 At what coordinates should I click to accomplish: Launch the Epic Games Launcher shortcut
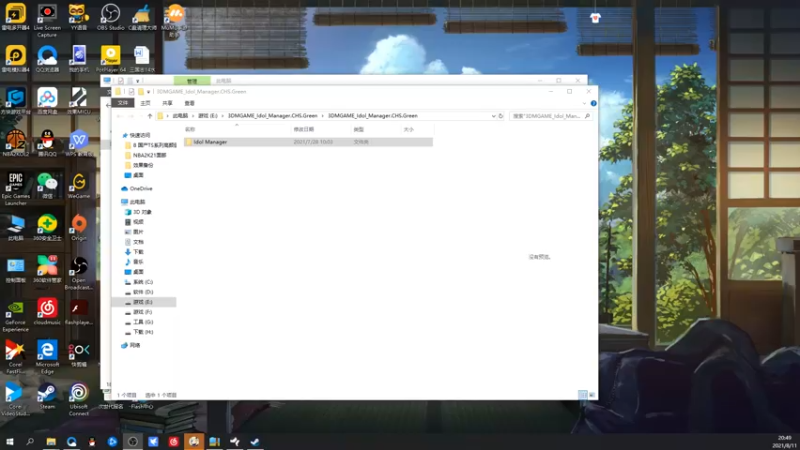(15, 189)
